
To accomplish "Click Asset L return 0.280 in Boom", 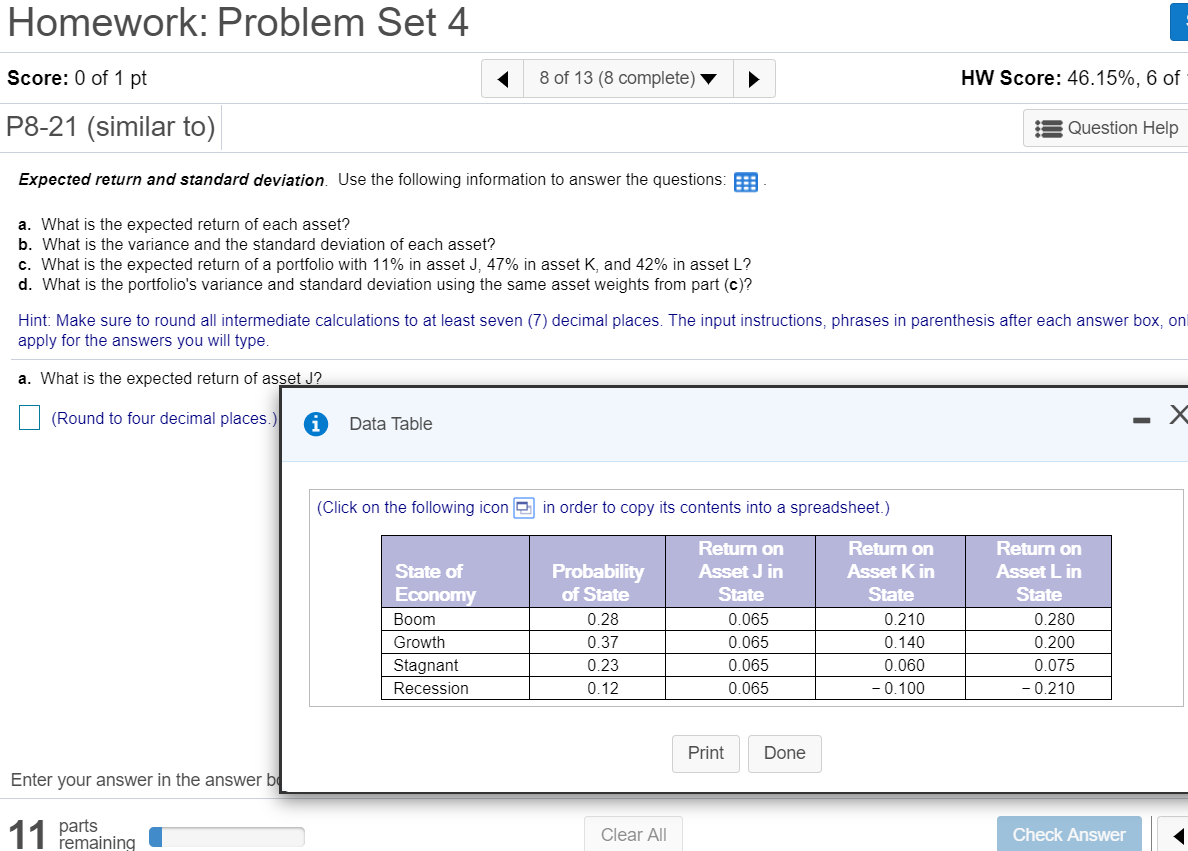I will pos(1054,619).
